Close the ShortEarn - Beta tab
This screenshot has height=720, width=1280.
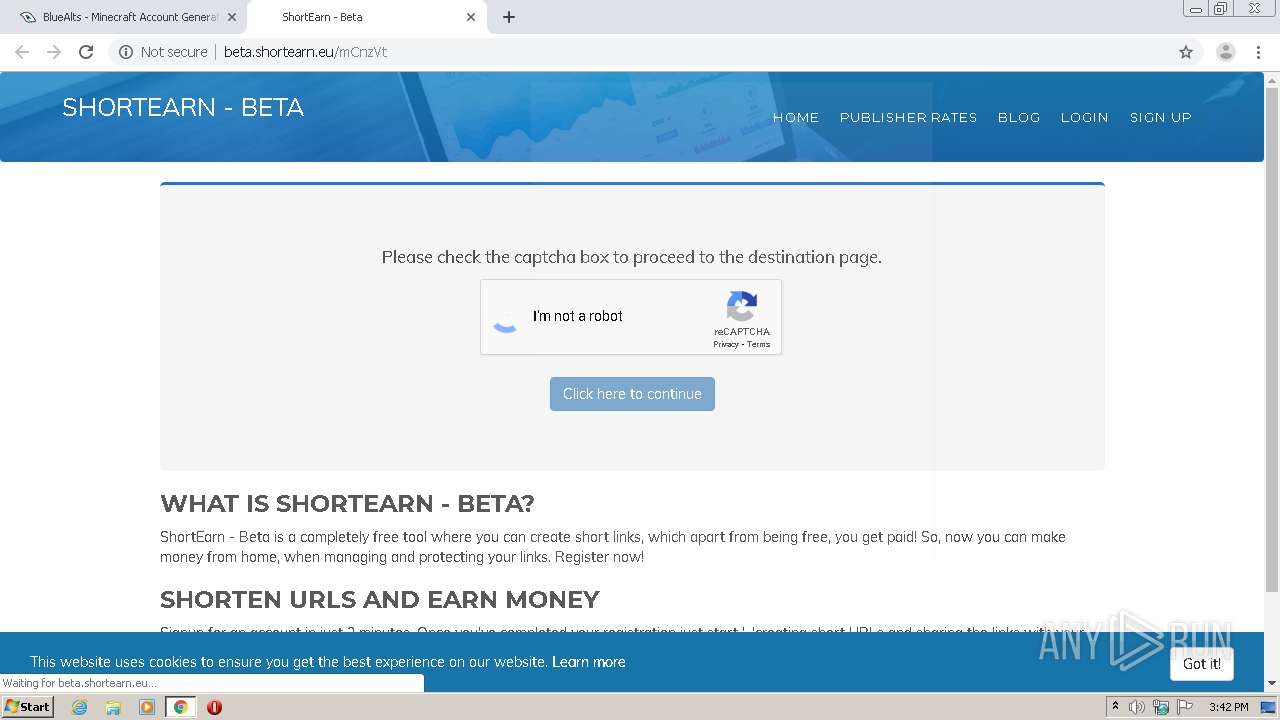(x=471, y=17)
